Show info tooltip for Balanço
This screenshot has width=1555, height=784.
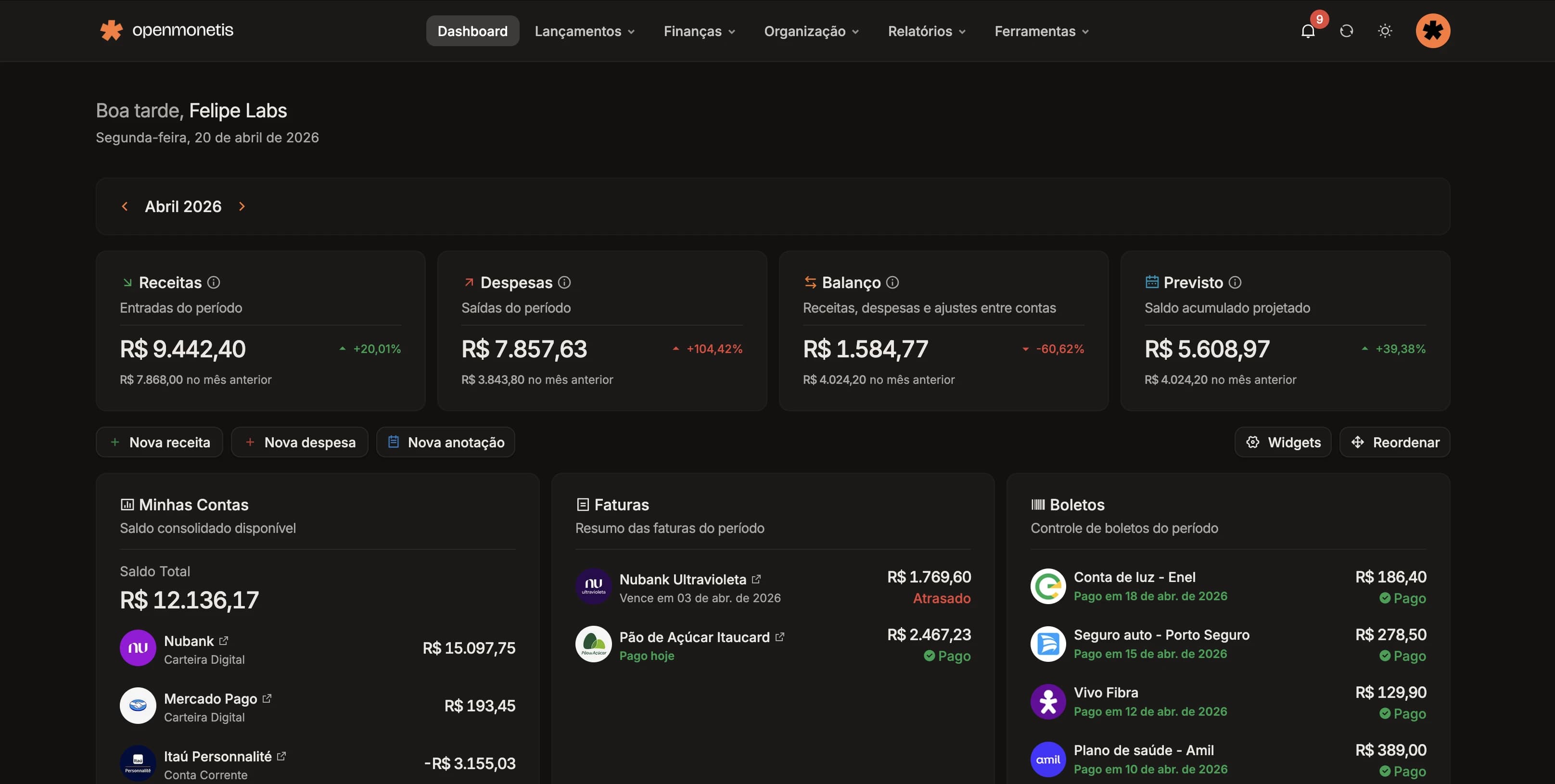click(x=893, y=282)
